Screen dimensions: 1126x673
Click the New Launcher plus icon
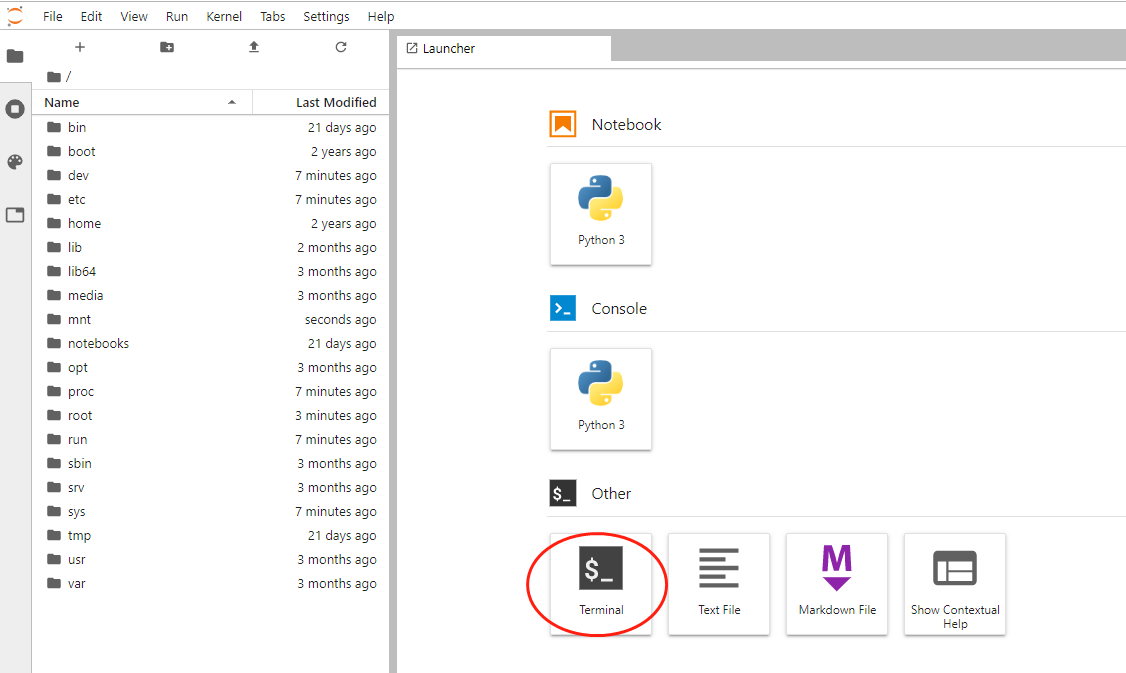point(80,47)
